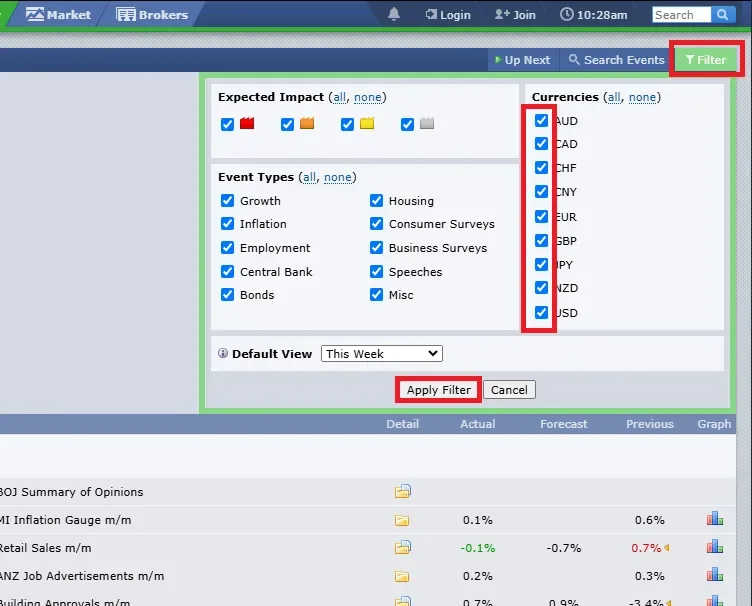Select none link for Currencies
This screenshot has width=752, height=606.
pyautogui.click(x=642, y=97)
